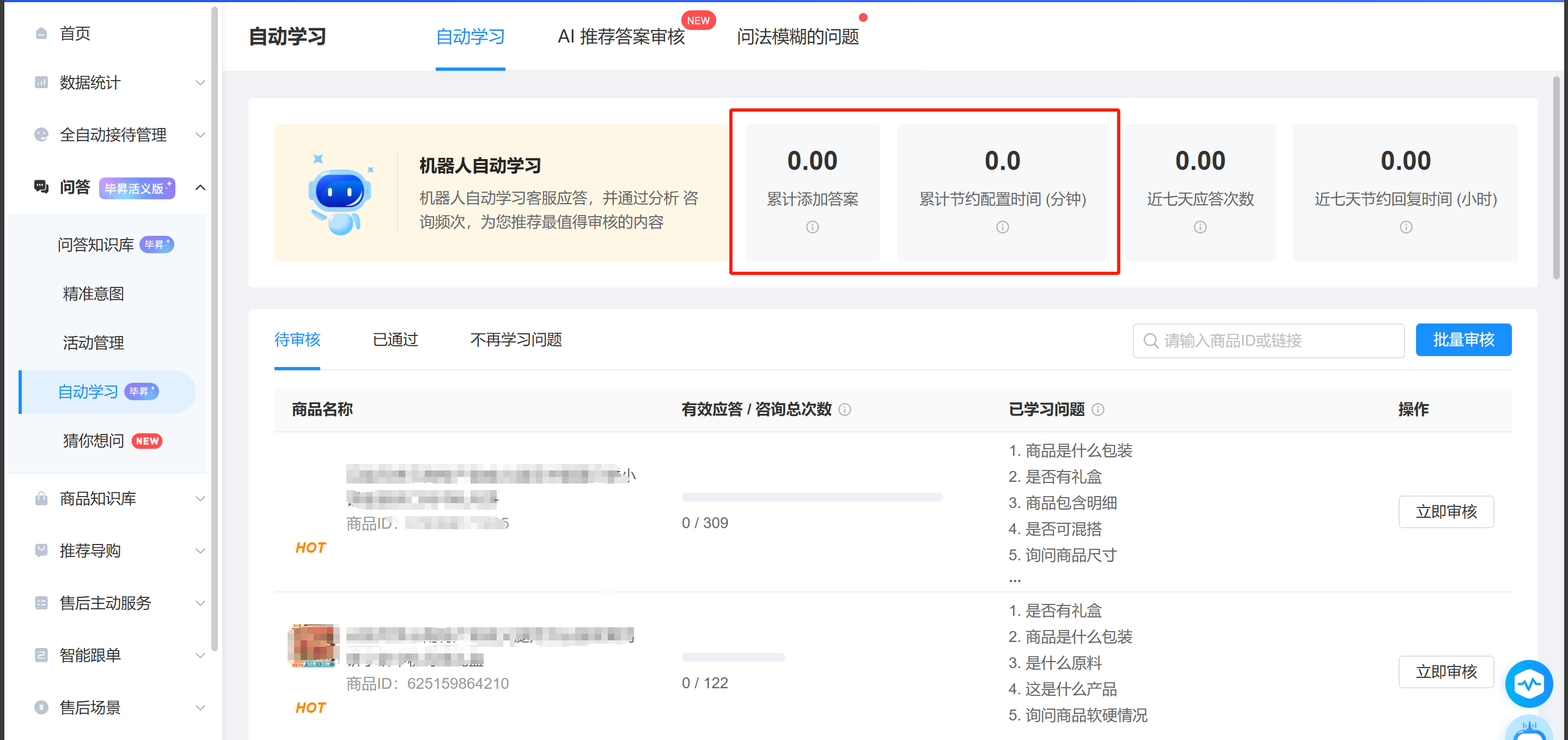Open the AI 推荐答案审核 tab
The image size is (1568, 740).
tap(621, 36)
